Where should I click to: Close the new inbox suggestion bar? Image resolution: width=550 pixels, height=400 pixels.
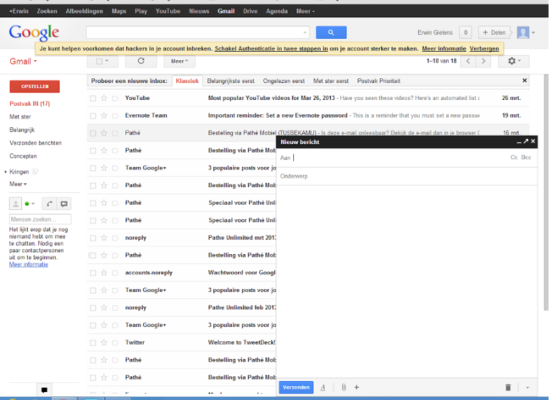tap(524, 80)
